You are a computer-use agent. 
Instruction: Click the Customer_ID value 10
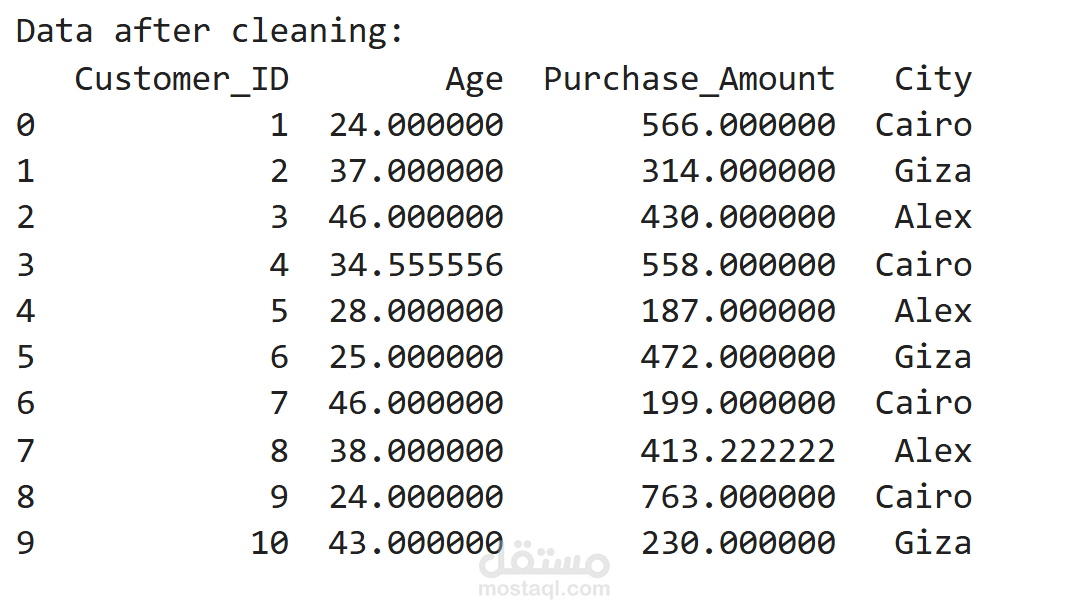click(x=269, y=543)
